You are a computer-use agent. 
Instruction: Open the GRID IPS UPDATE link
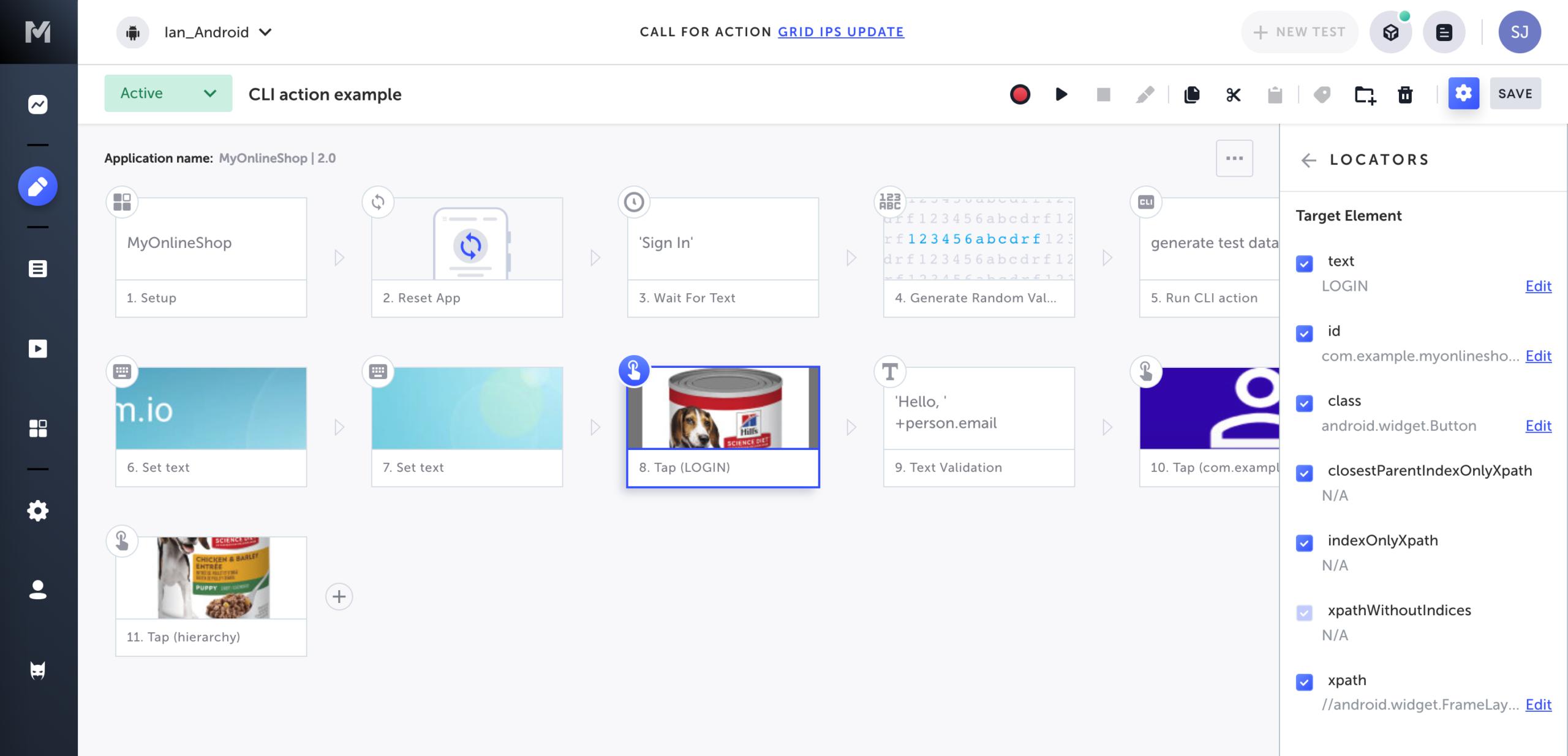(x=840, y=32)
